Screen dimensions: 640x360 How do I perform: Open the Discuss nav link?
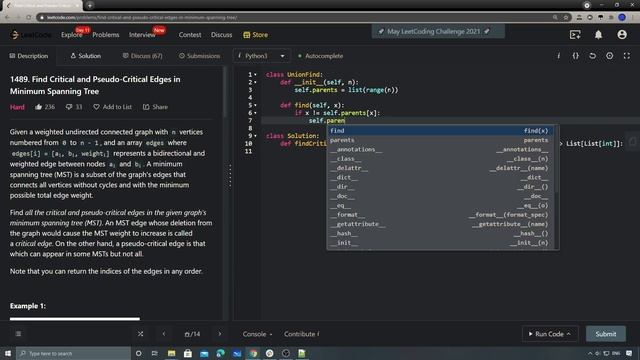(x=222, y=35)
